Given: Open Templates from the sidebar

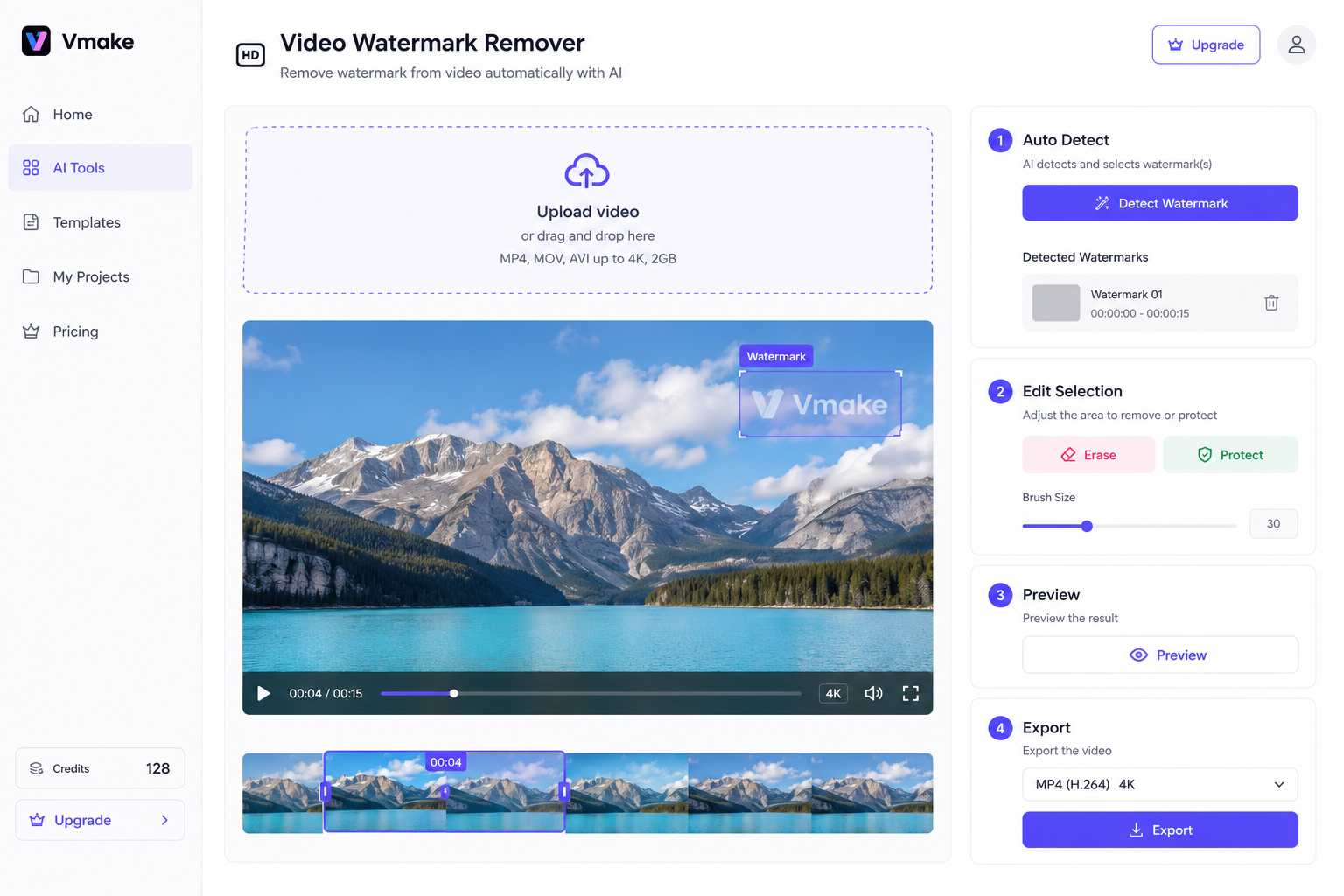Looking at the screenshot, I should coord(101,222).
